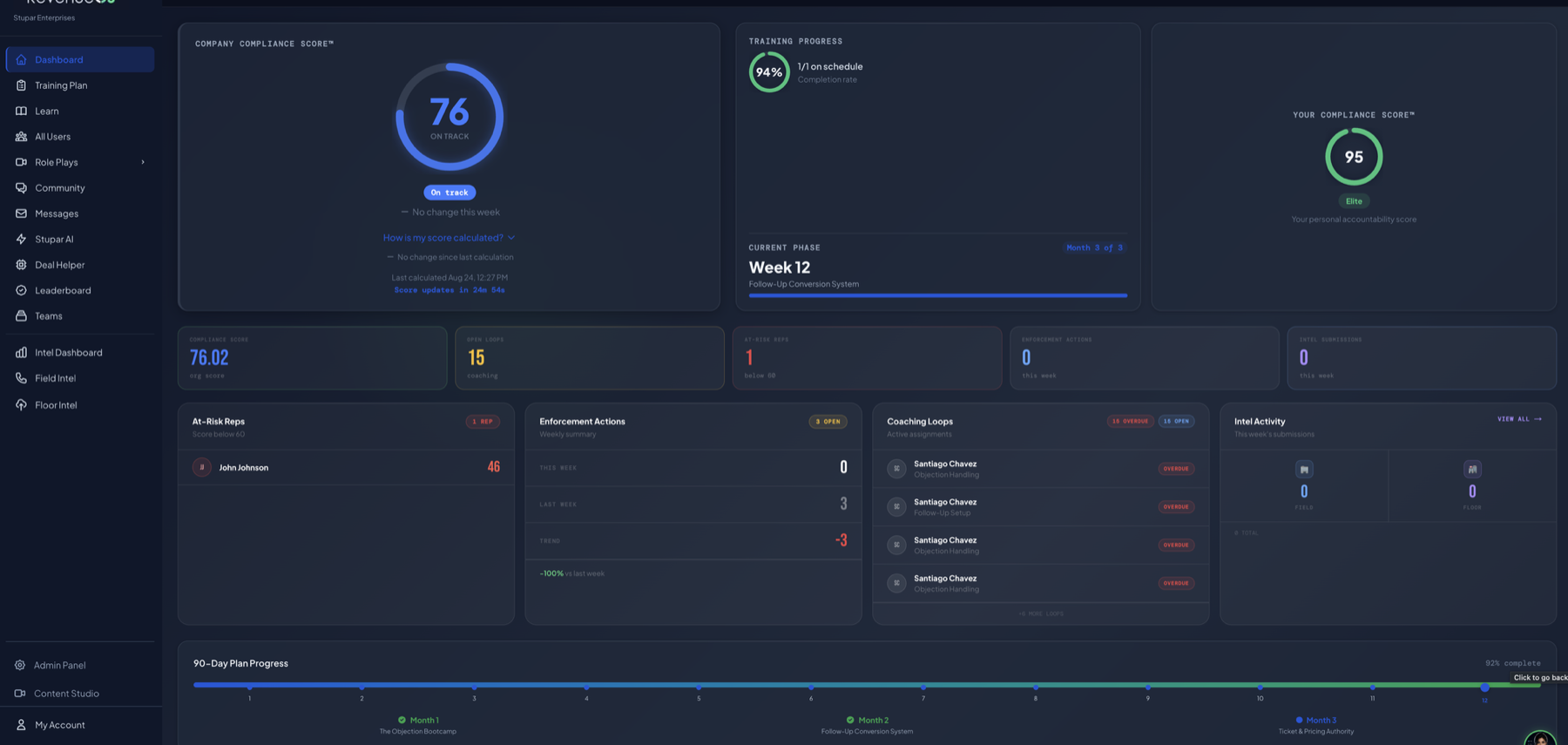This screenshot has width=1568, height=745.
Task: Click 'Month 3' Ticket & Pricing Authority label
Action: tap(1315, 725)
